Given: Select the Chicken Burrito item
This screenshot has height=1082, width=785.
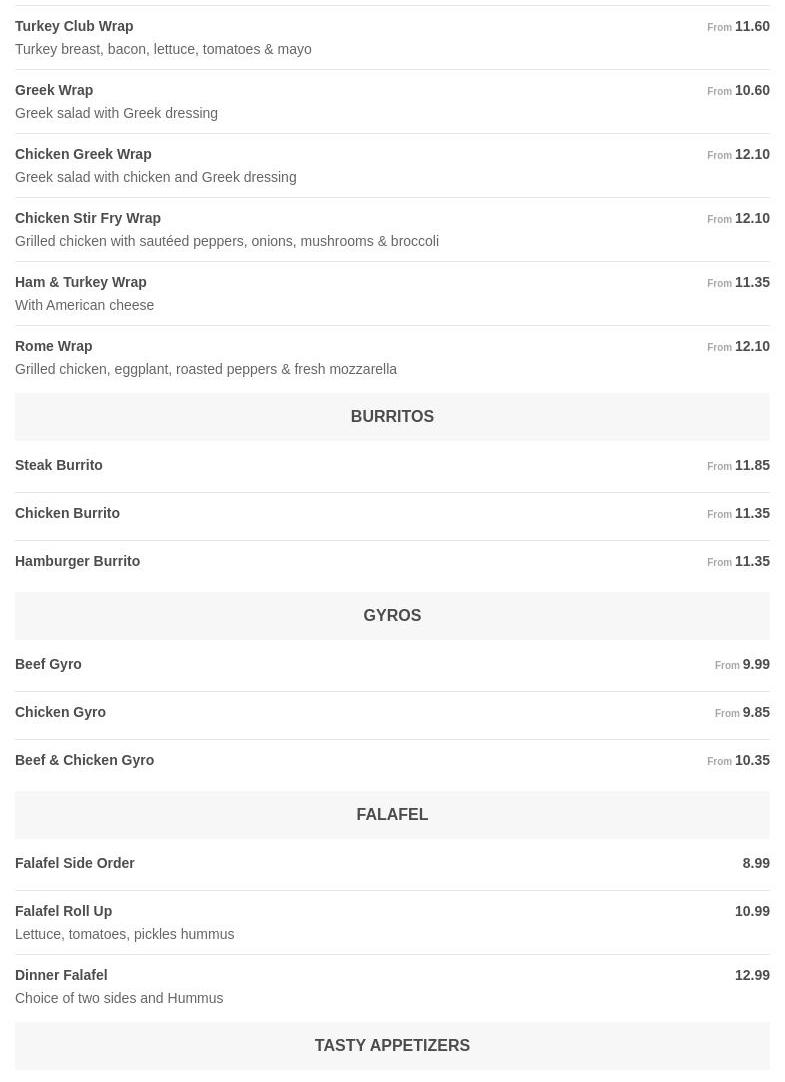Looking at the screenshot, I should click(67, 513).
